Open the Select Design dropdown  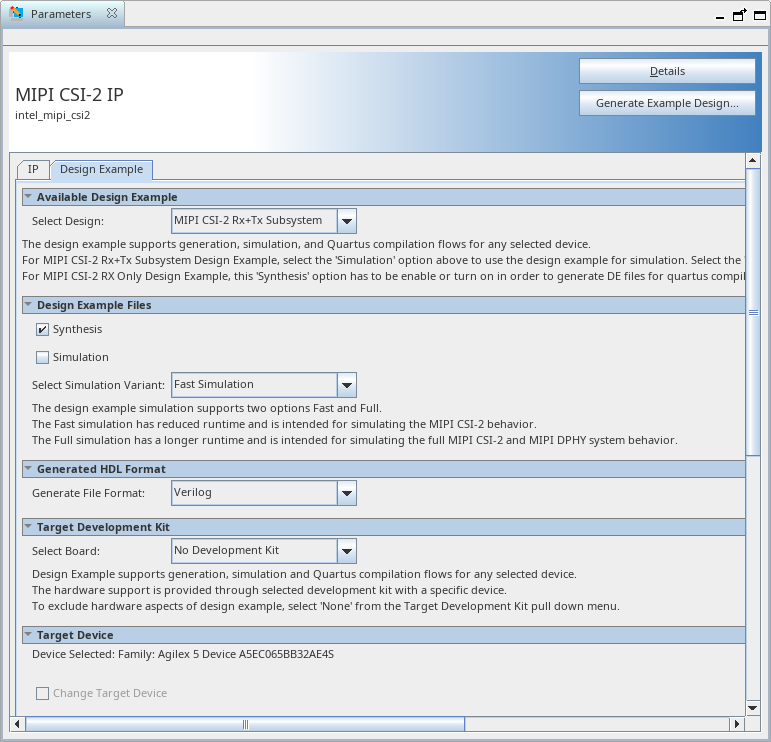347,221
